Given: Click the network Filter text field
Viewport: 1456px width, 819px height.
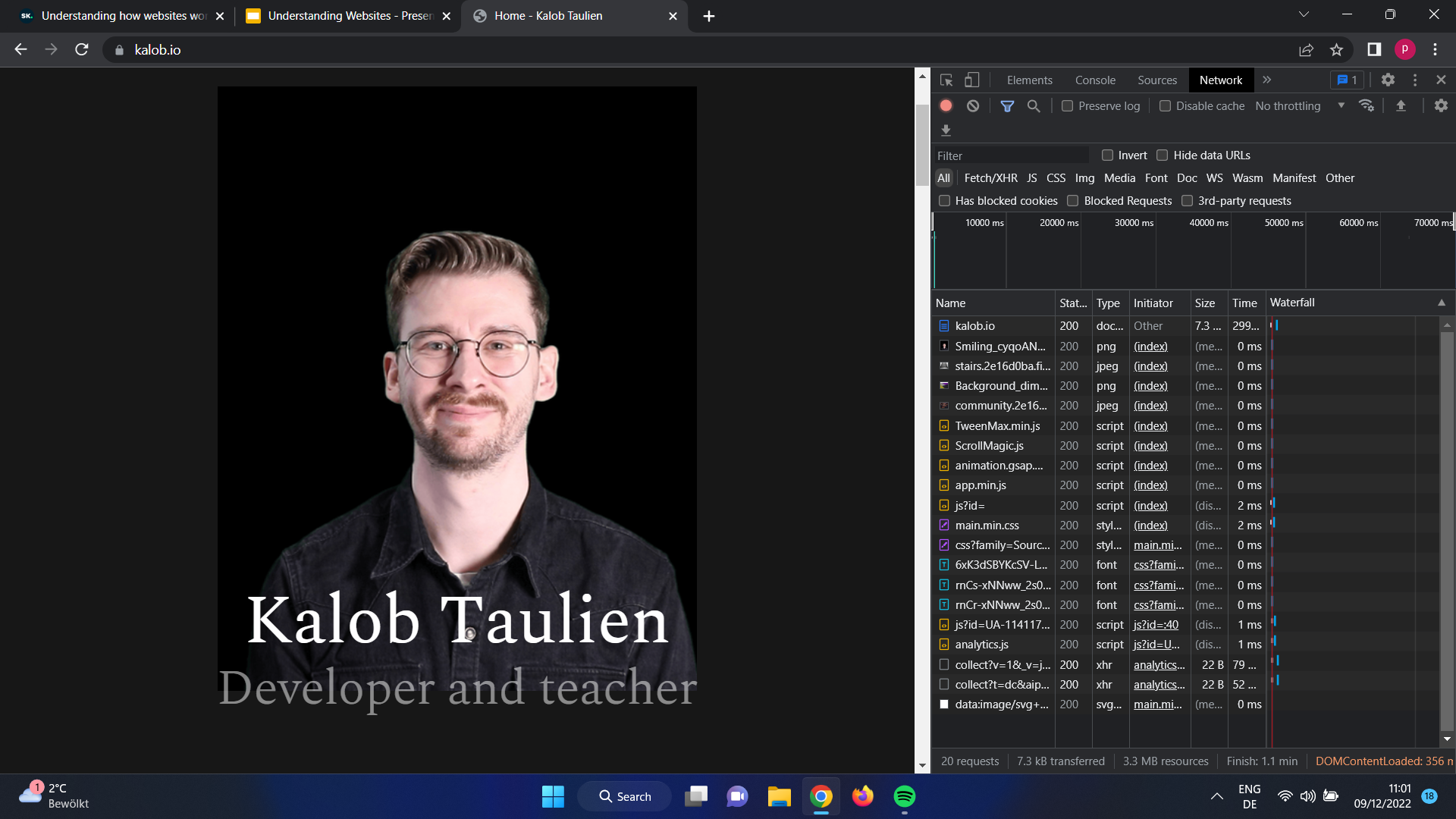Looking at the screenshot, I should 1012,155.
